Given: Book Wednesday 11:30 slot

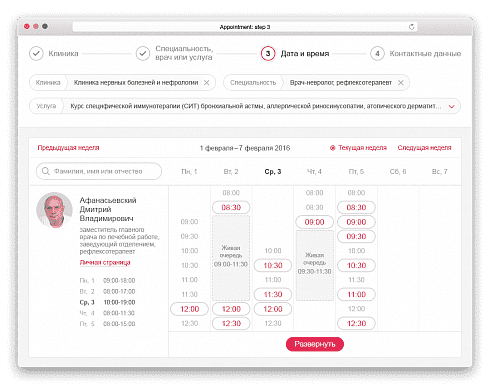Looking at the screenshot, I should [x=273, y=294].
